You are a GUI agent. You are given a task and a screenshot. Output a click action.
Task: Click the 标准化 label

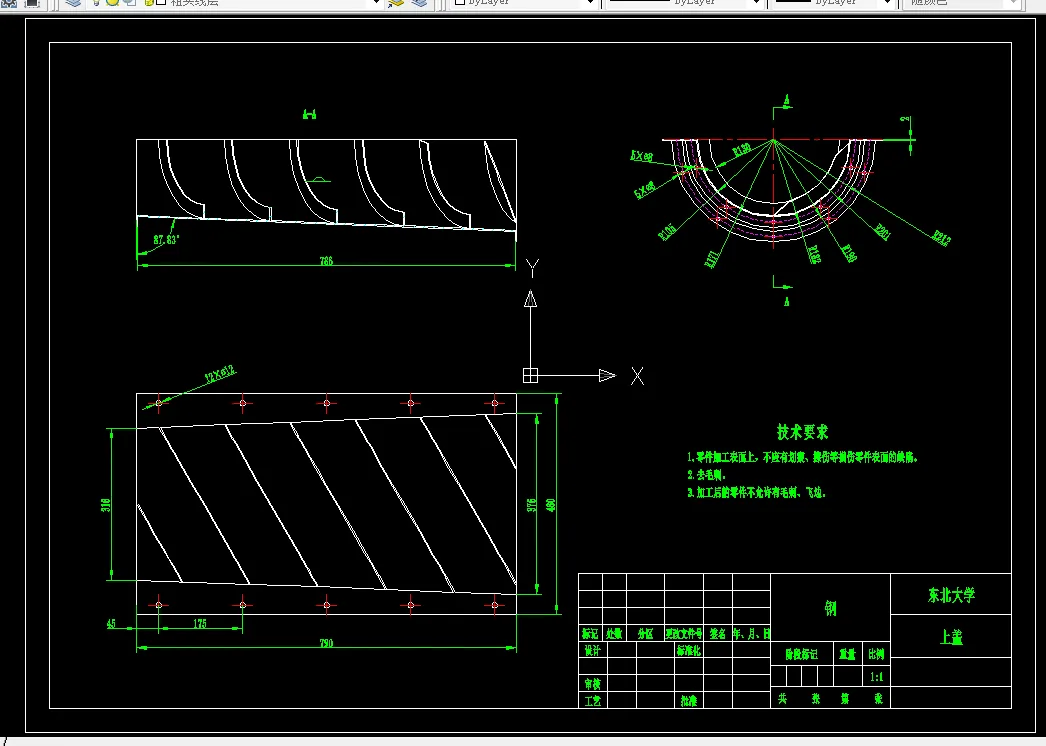pos(688,650)
